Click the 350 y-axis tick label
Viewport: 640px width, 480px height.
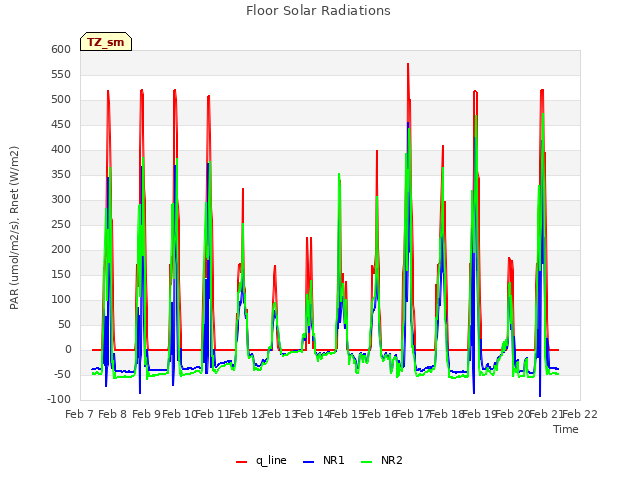click(61, 174)
